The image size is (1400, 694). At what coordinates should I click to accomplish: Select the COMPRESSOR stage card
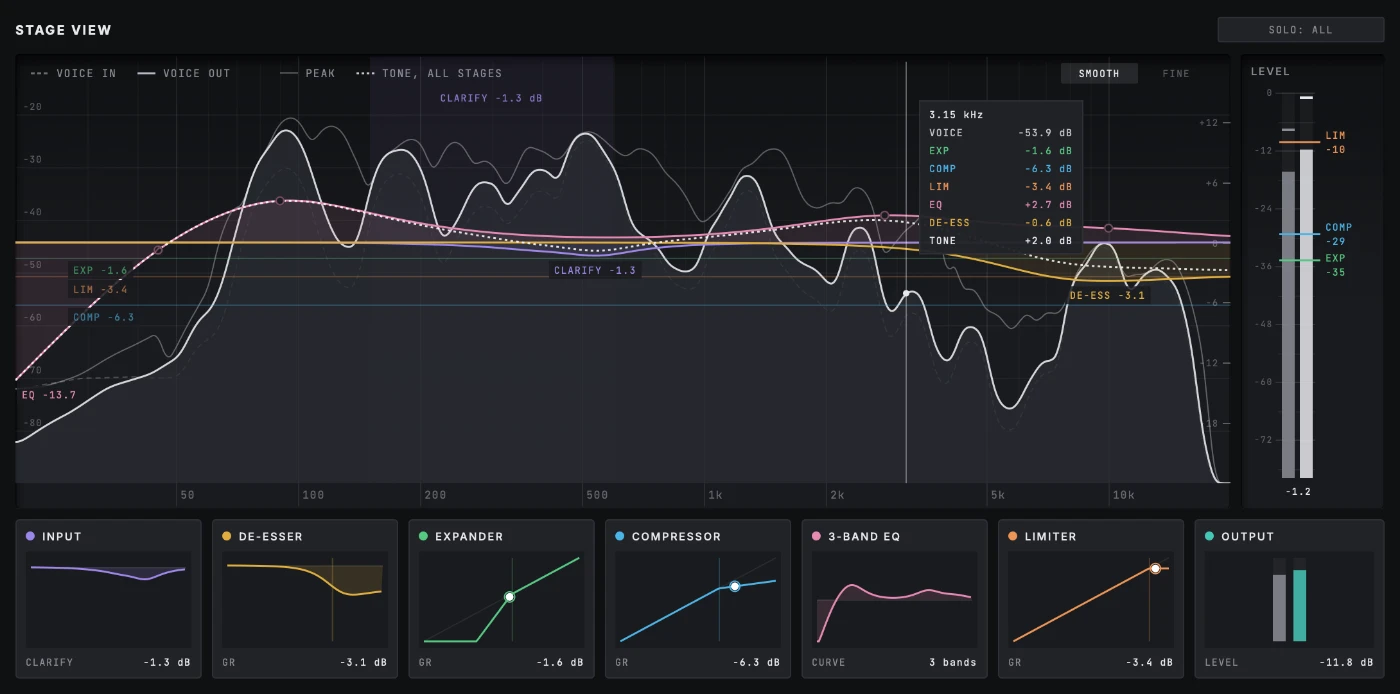[698, 599]
